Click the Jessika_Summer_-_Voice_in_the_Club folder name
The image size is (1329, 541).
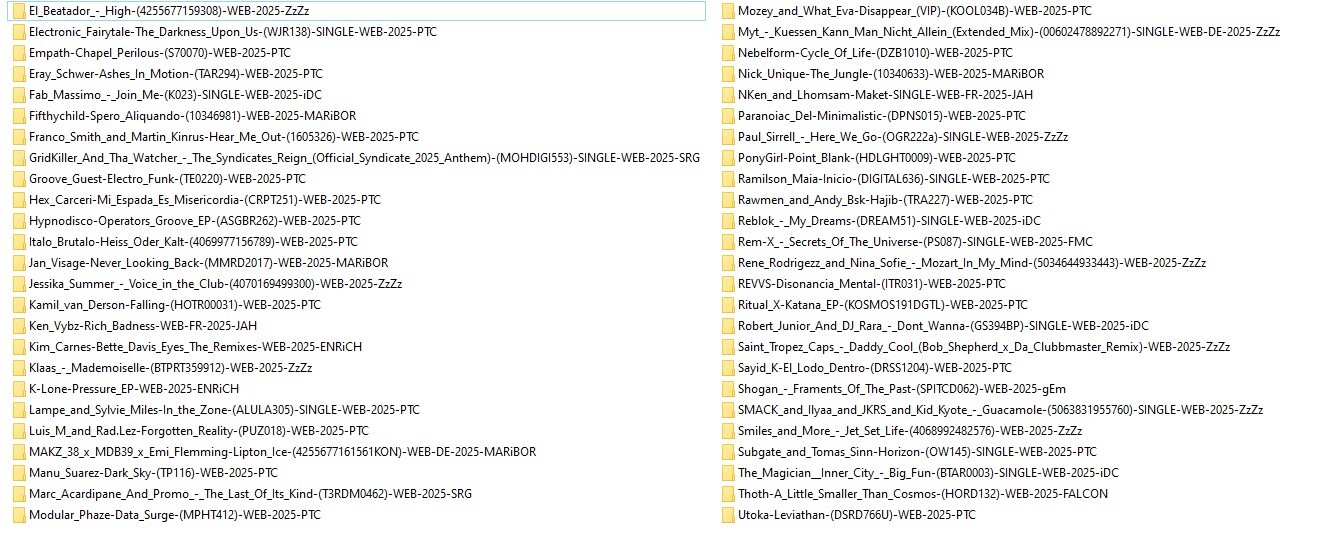tap(215, 284)
